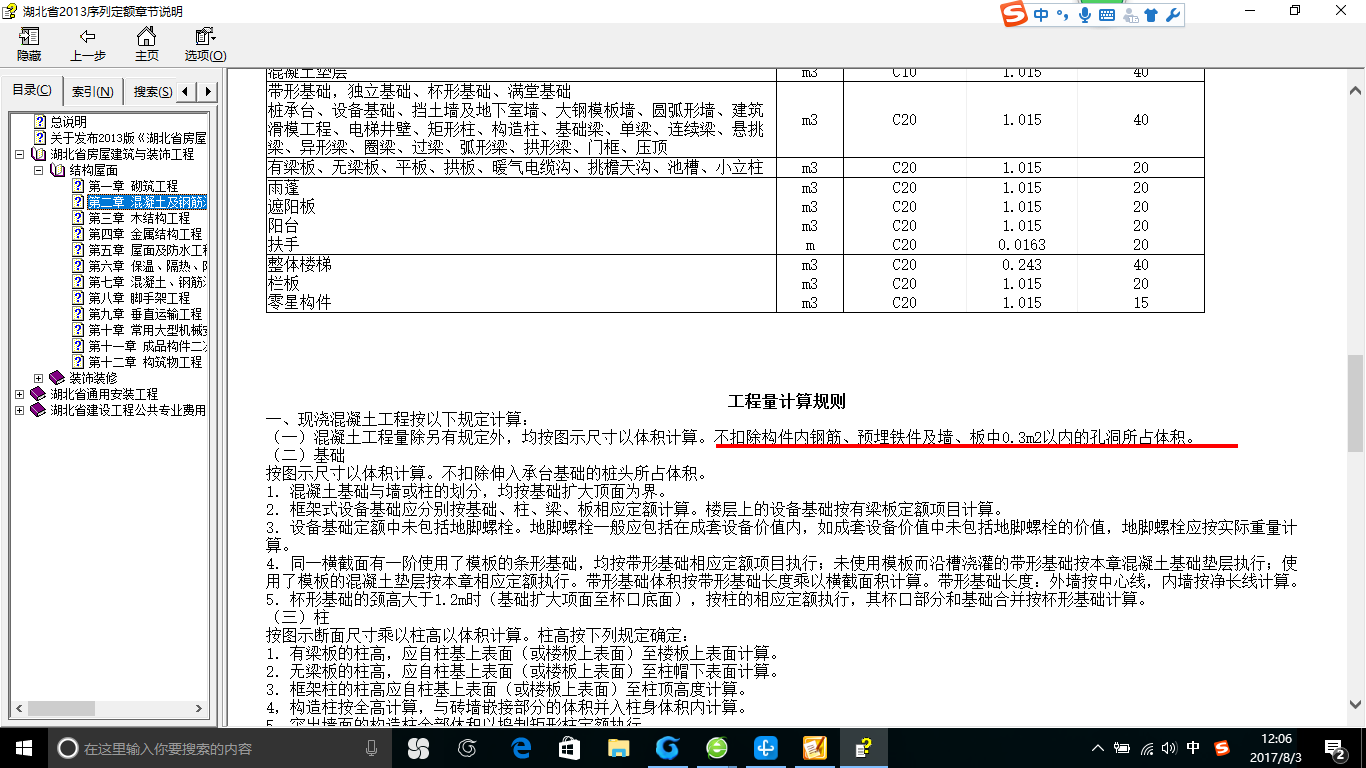Viewport: 1366px width, 768px height.
Task: Open the 总说明 topic
Action: (x=68, y=122)
